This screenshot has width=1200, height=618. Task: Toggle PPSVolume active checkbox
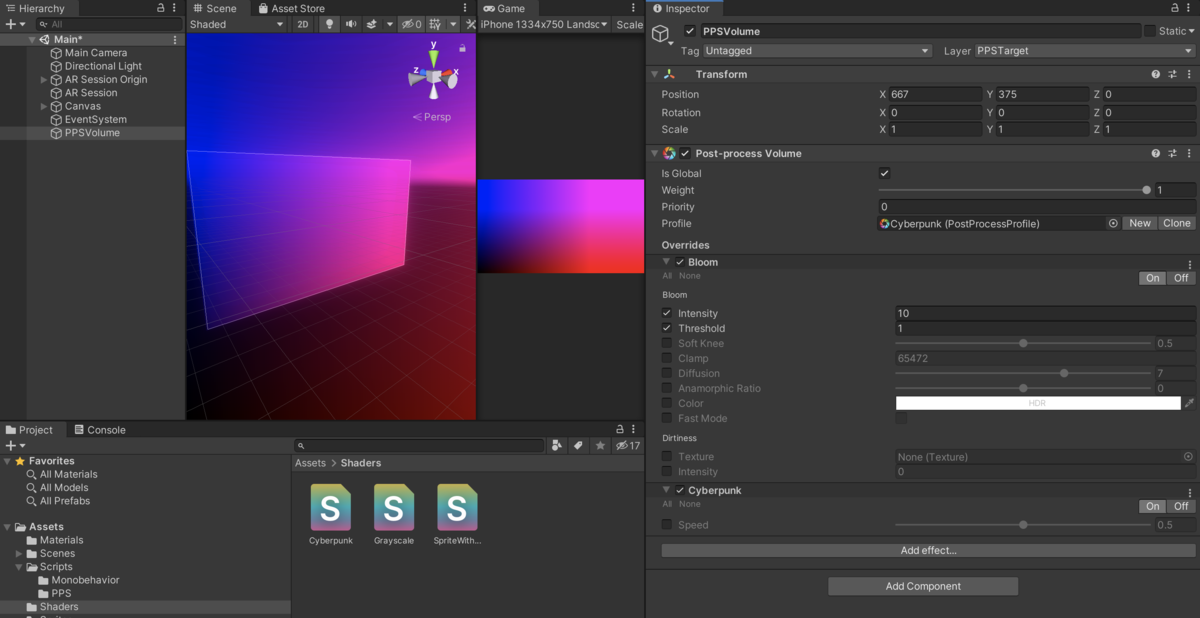coord(690,31)
